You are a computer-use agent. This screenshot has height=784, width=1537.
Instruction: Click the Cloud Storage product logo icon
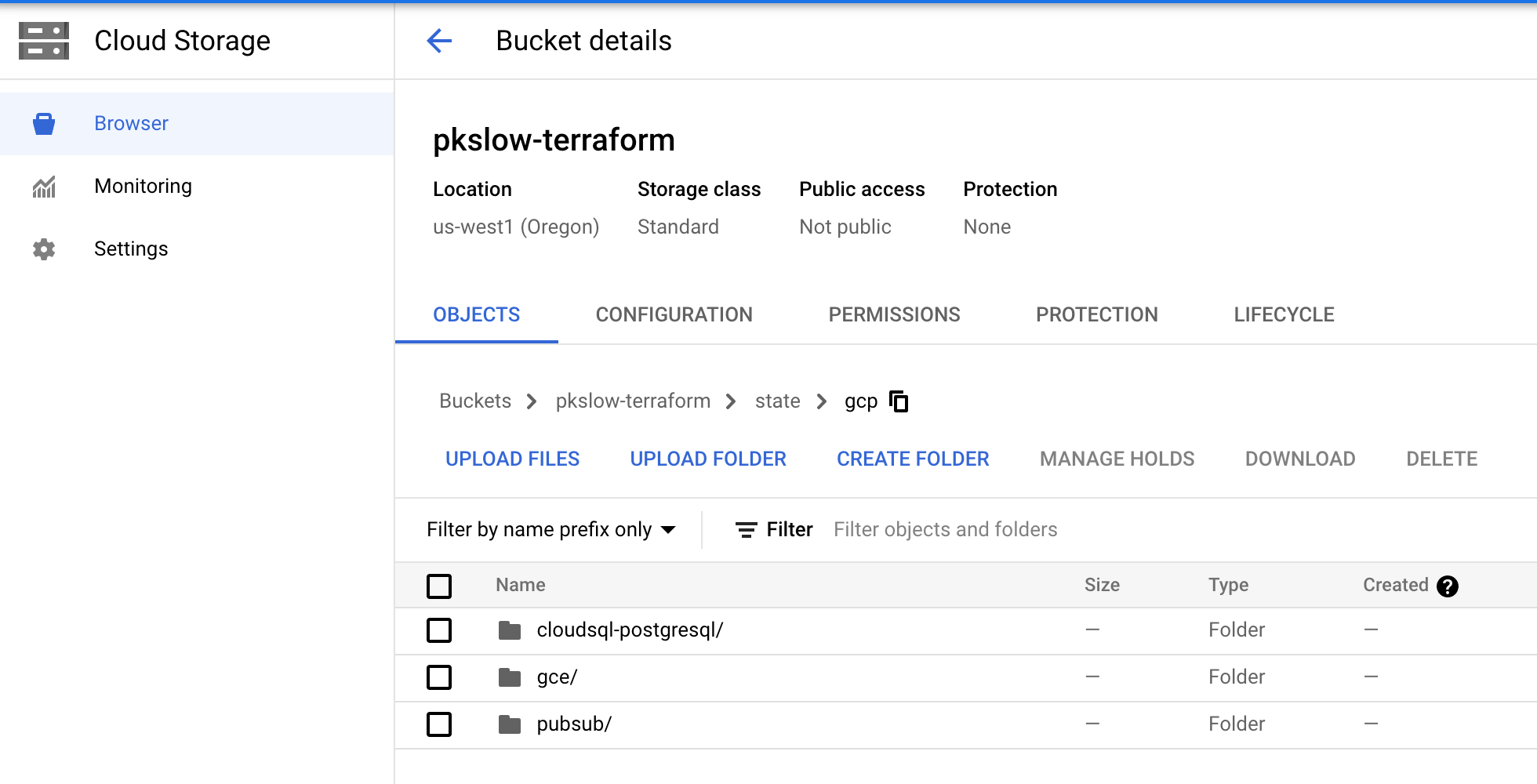(x=44, y=40)
